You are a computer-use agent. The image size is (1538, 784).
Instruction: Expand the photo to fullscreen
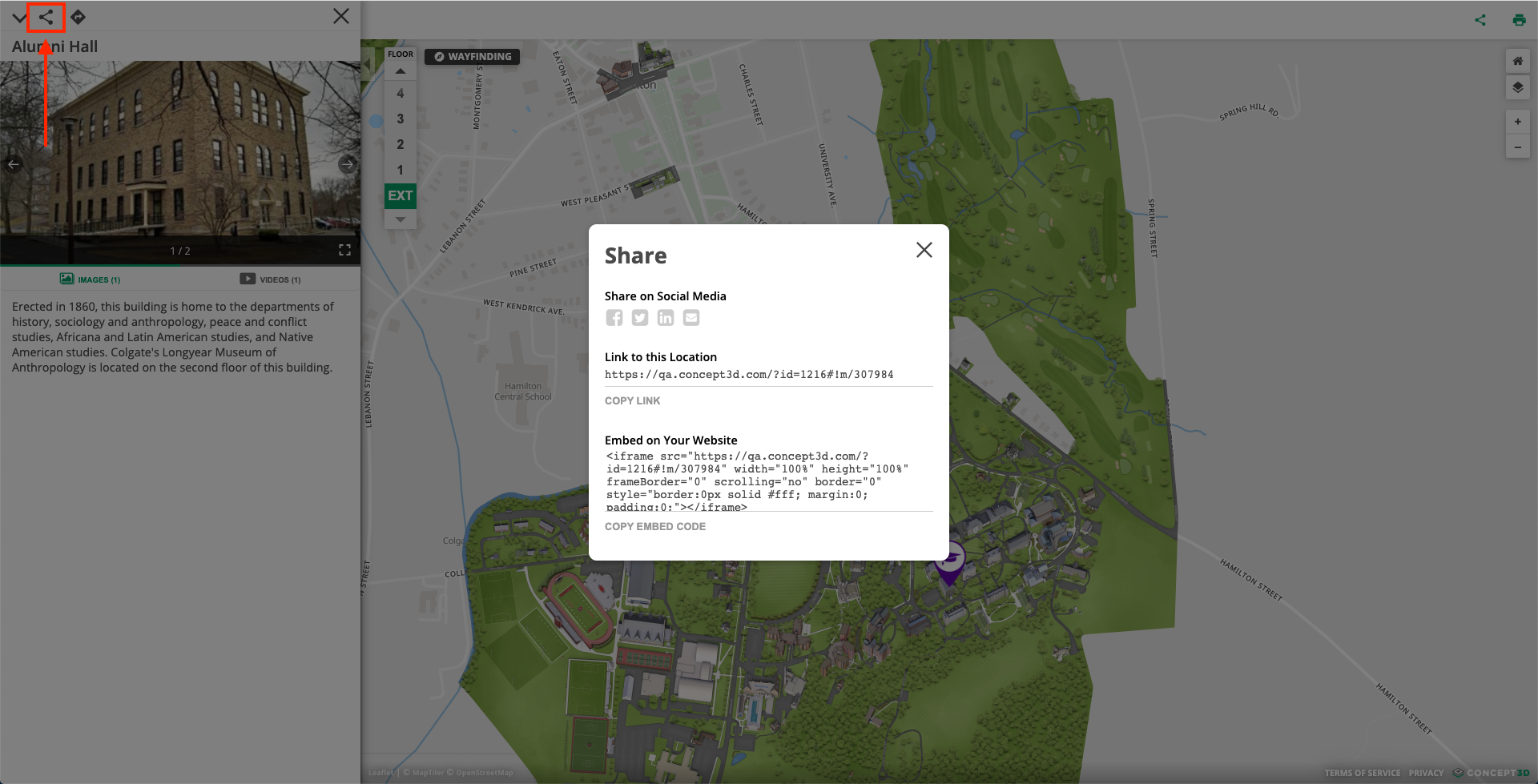[344, 250]
